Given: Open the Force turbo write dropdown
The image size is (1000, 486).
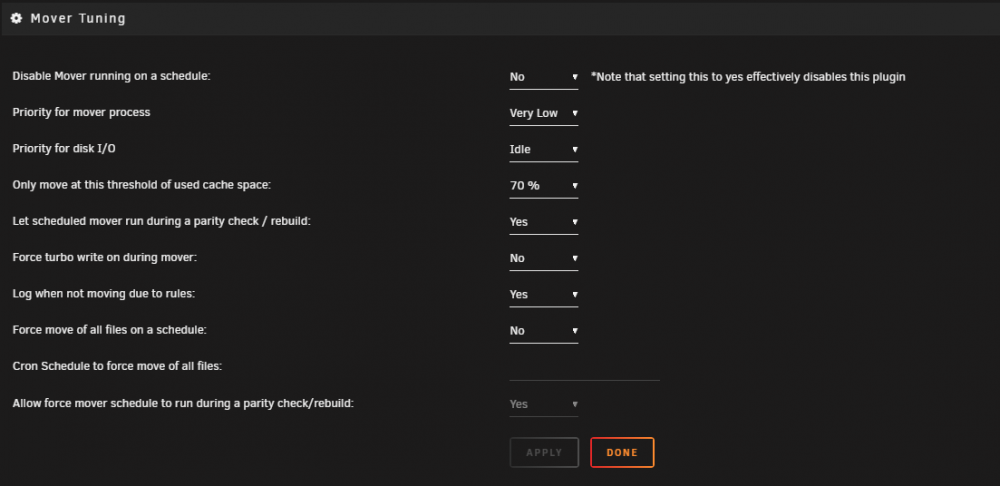Looking at the screenshot, I should click(543, 258).
